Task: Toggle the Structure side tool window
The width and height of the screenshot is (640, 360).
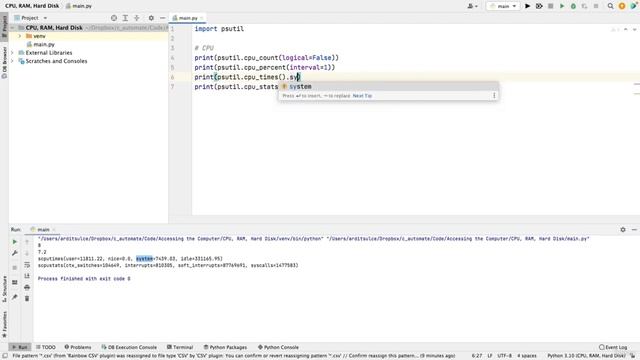Action: 4,289
